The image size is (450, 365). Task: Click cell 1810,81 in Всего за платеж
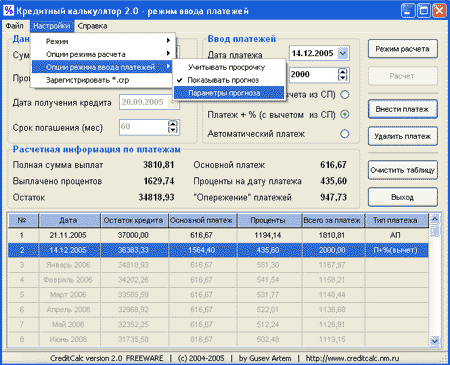click(332, 235)
